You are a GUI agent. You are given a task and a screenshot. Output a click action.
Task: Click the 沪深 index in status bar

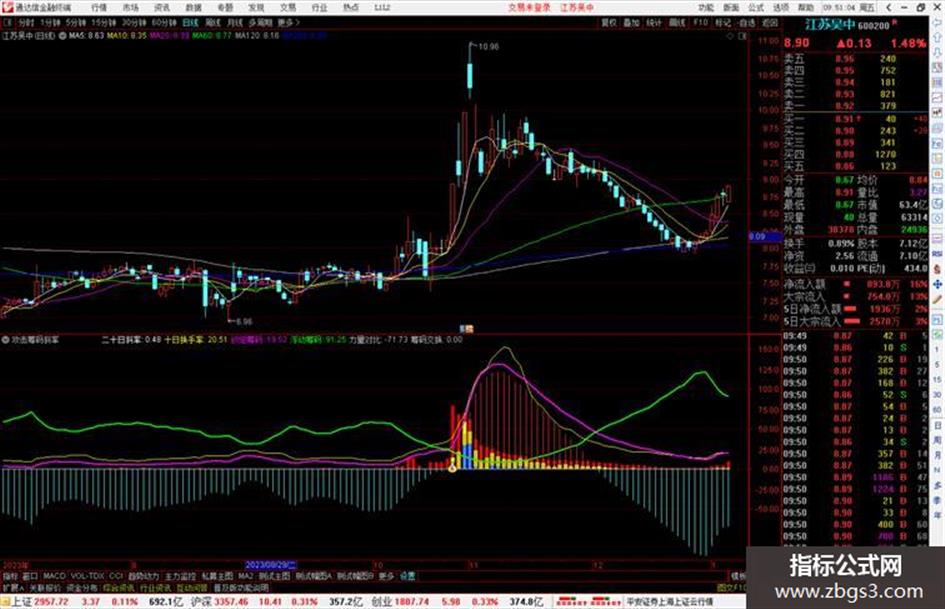201,602
